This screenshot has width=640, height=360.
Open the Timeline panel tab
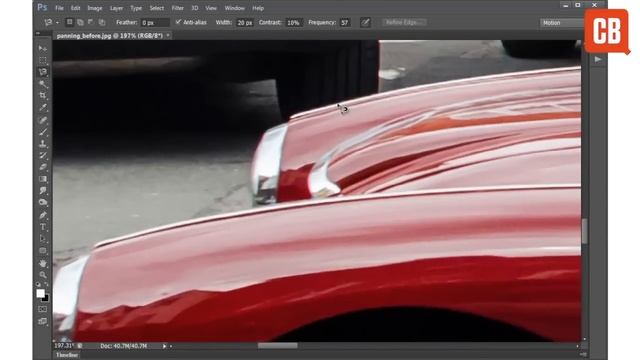coord(67,355)
